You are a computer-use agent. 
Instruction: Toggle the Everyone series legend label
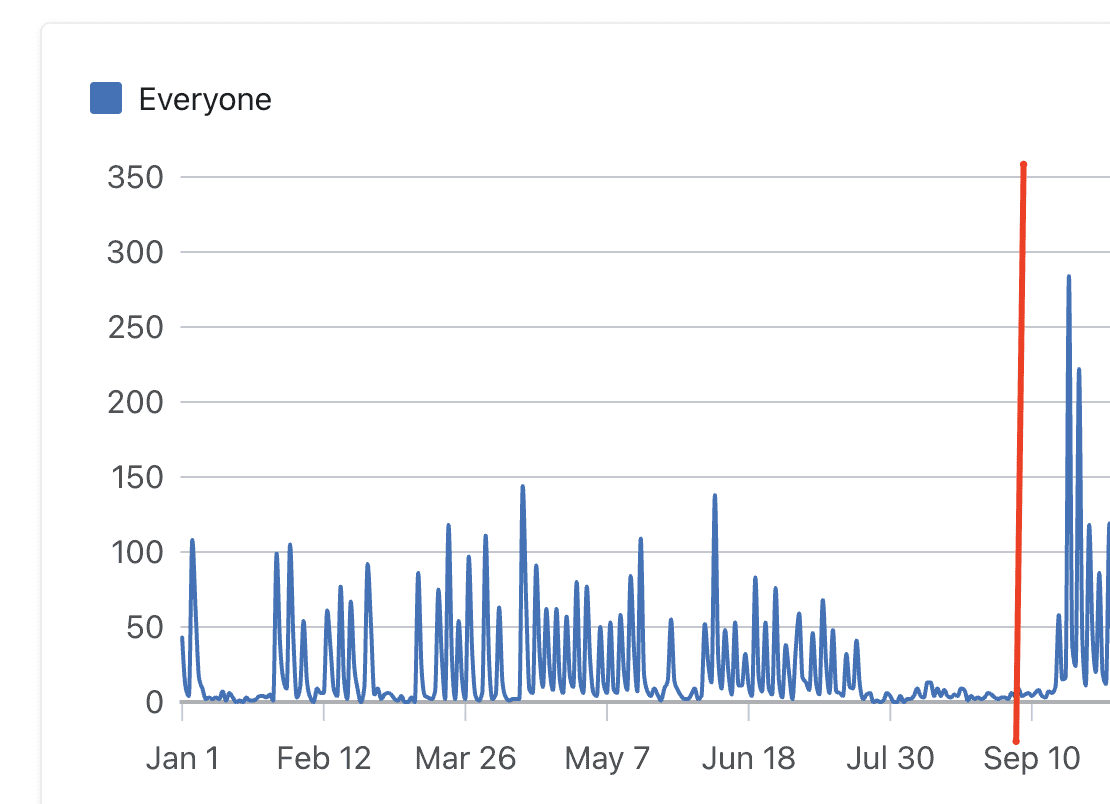205,100
